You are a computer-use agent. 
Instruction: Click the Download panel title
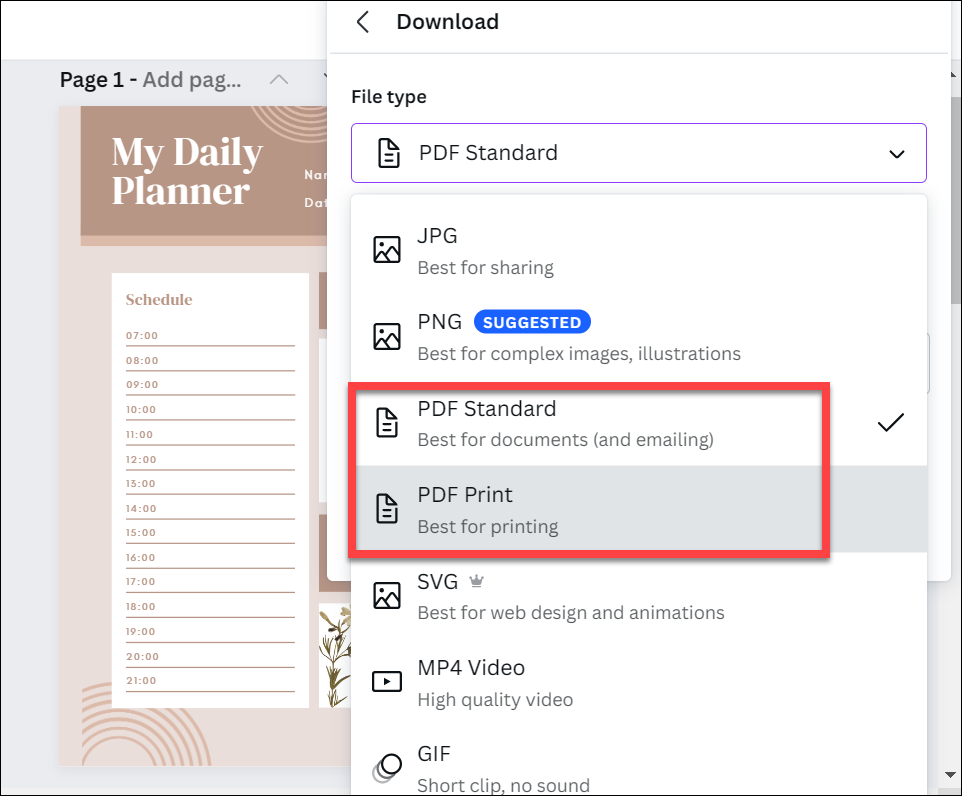(448, 22)
